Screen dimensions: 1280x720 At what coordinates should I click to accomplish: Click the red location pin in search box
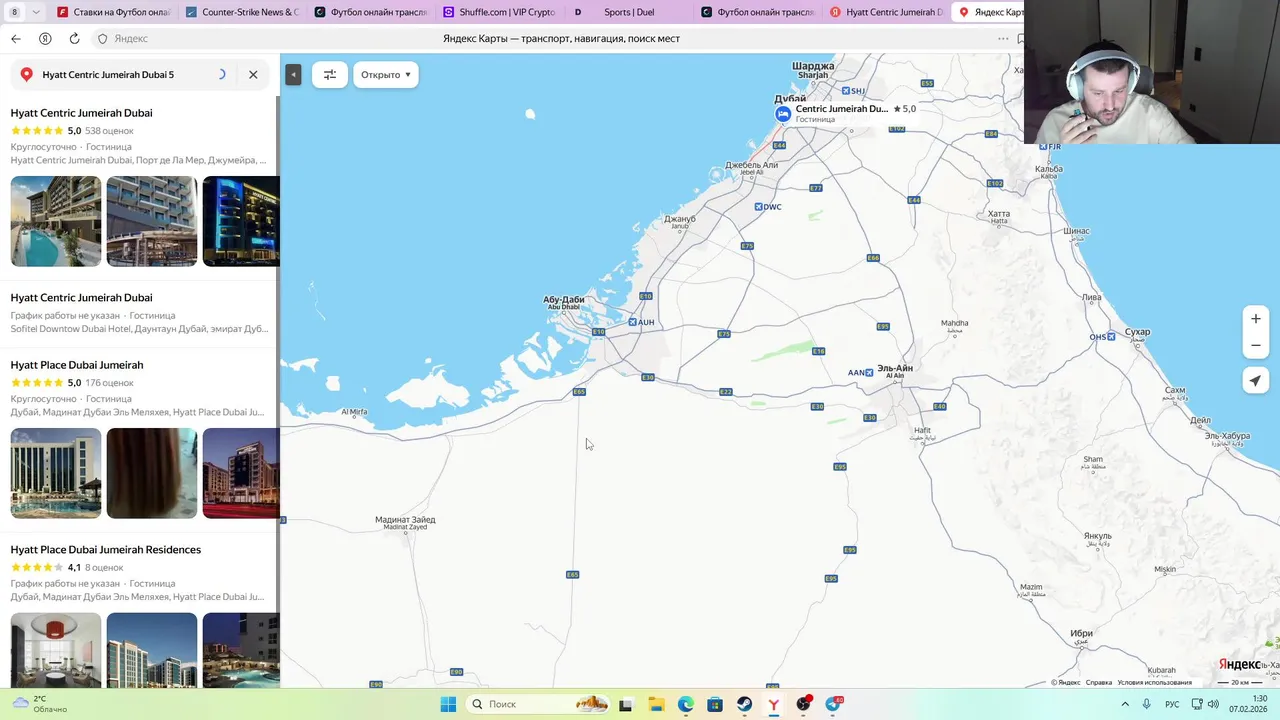27,74
